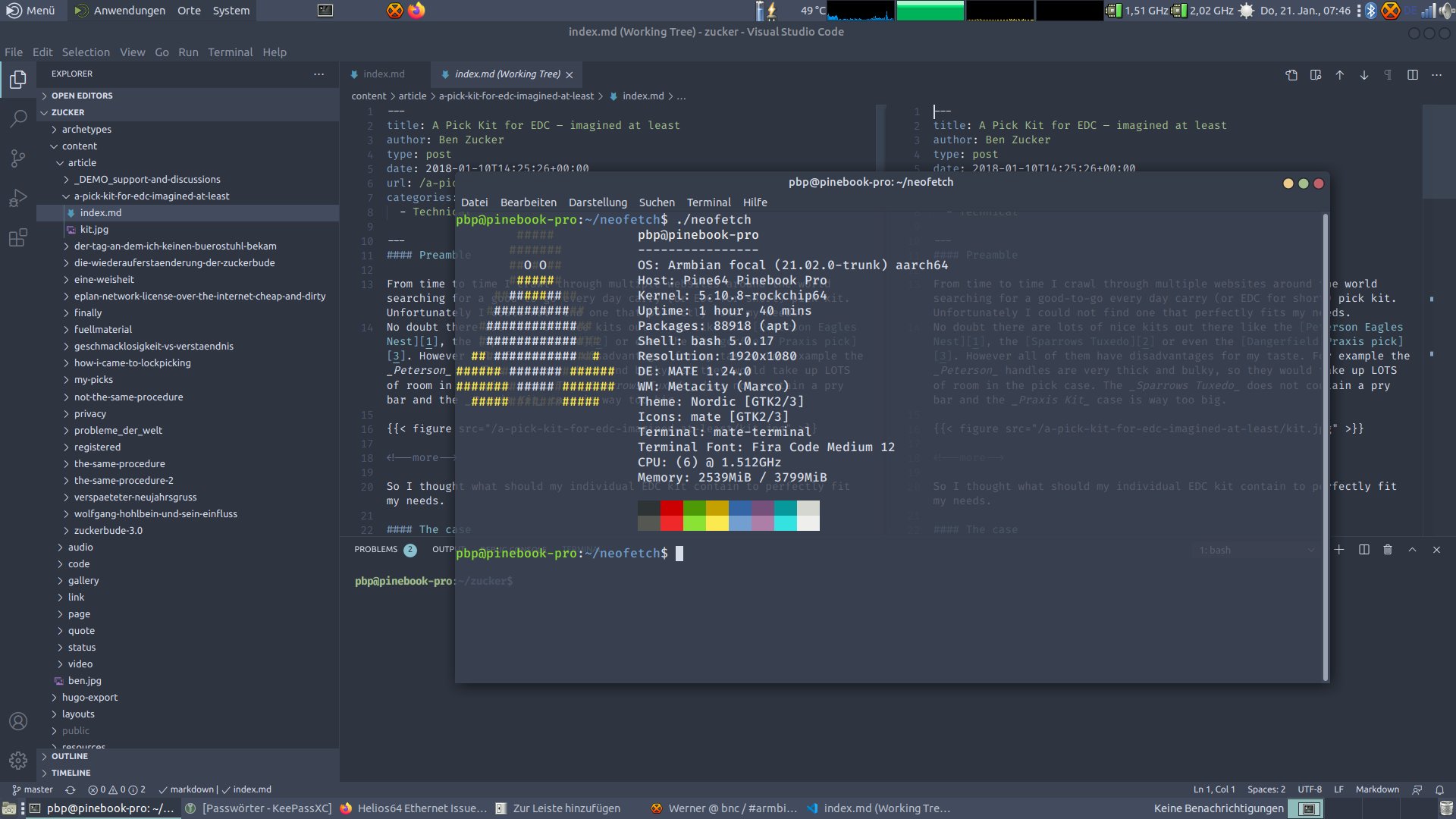Click the terminal window vertical scrollbar

click(x=1326, y=447)
